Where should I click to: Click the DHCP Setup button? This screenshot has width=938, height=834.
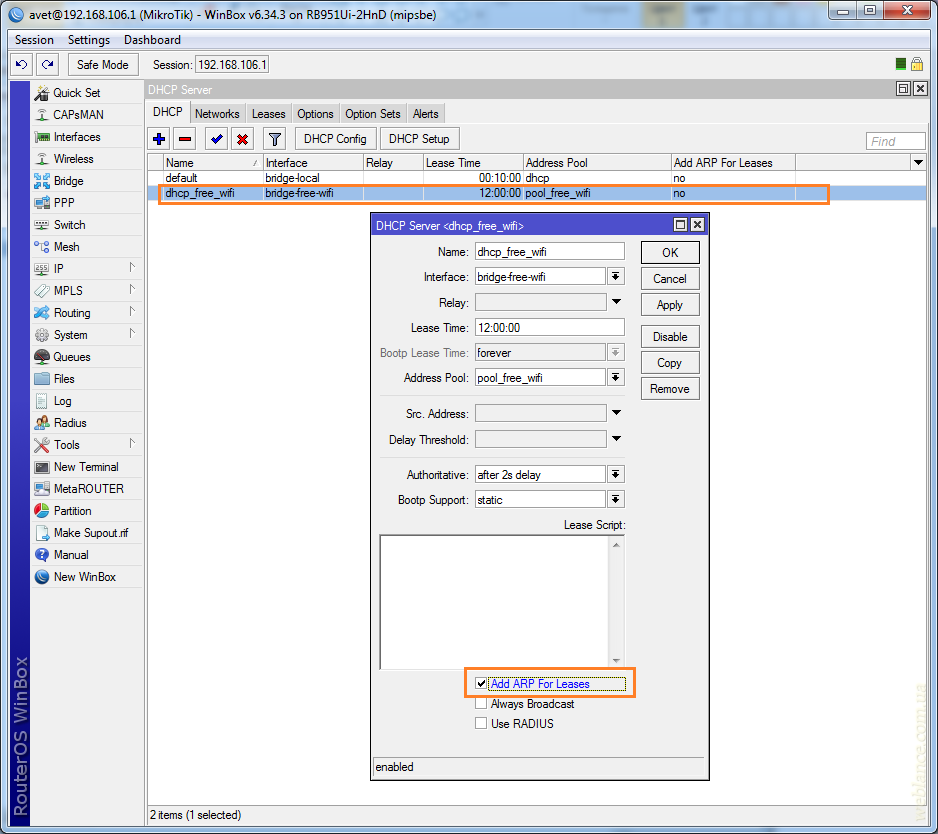click(419, 139)
